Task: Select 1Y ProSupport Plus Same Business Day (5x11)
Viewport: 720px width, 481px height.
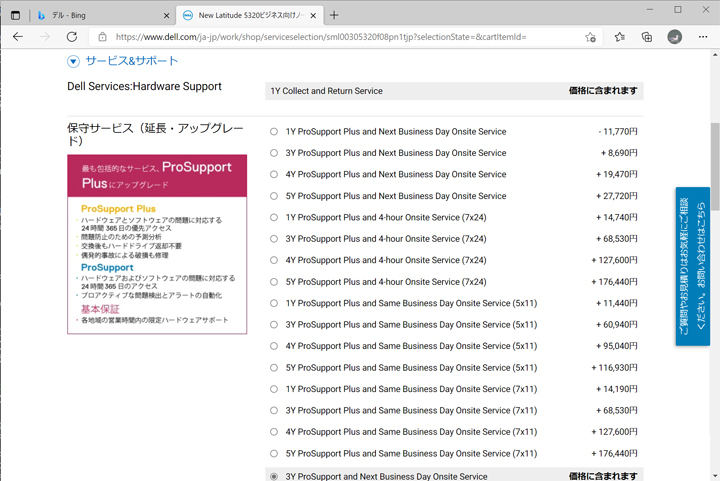Action: point(274,303)
